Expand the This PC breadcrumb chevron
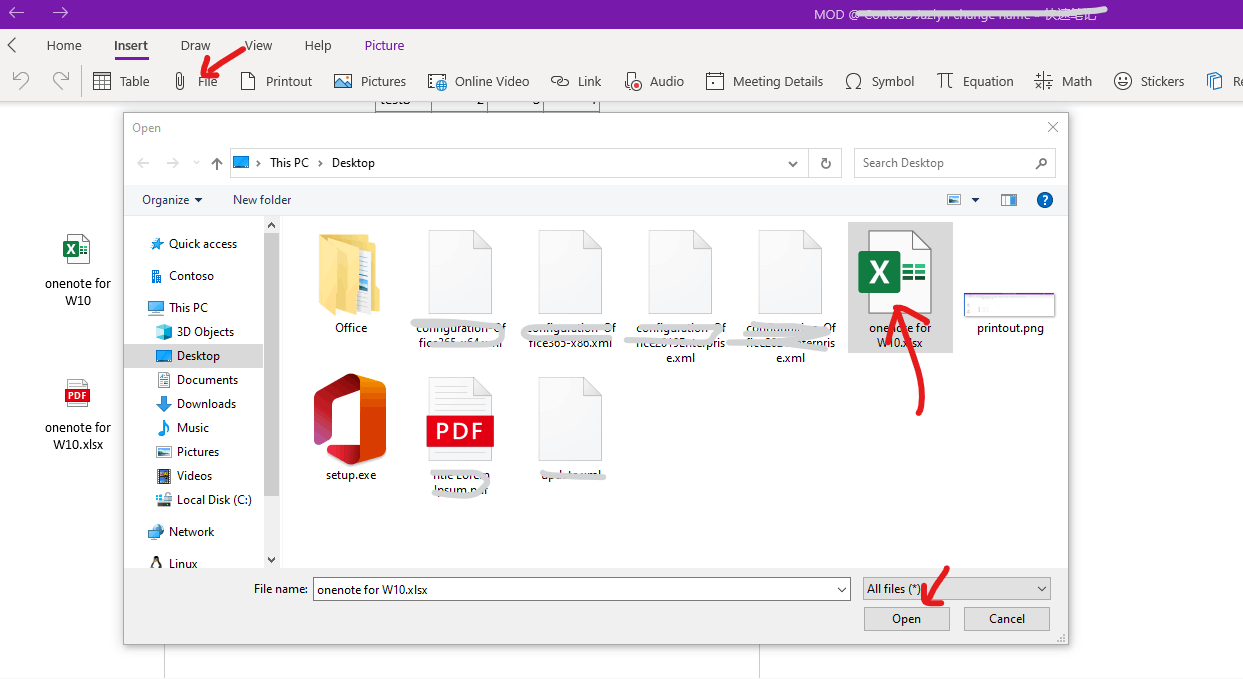 321,163
